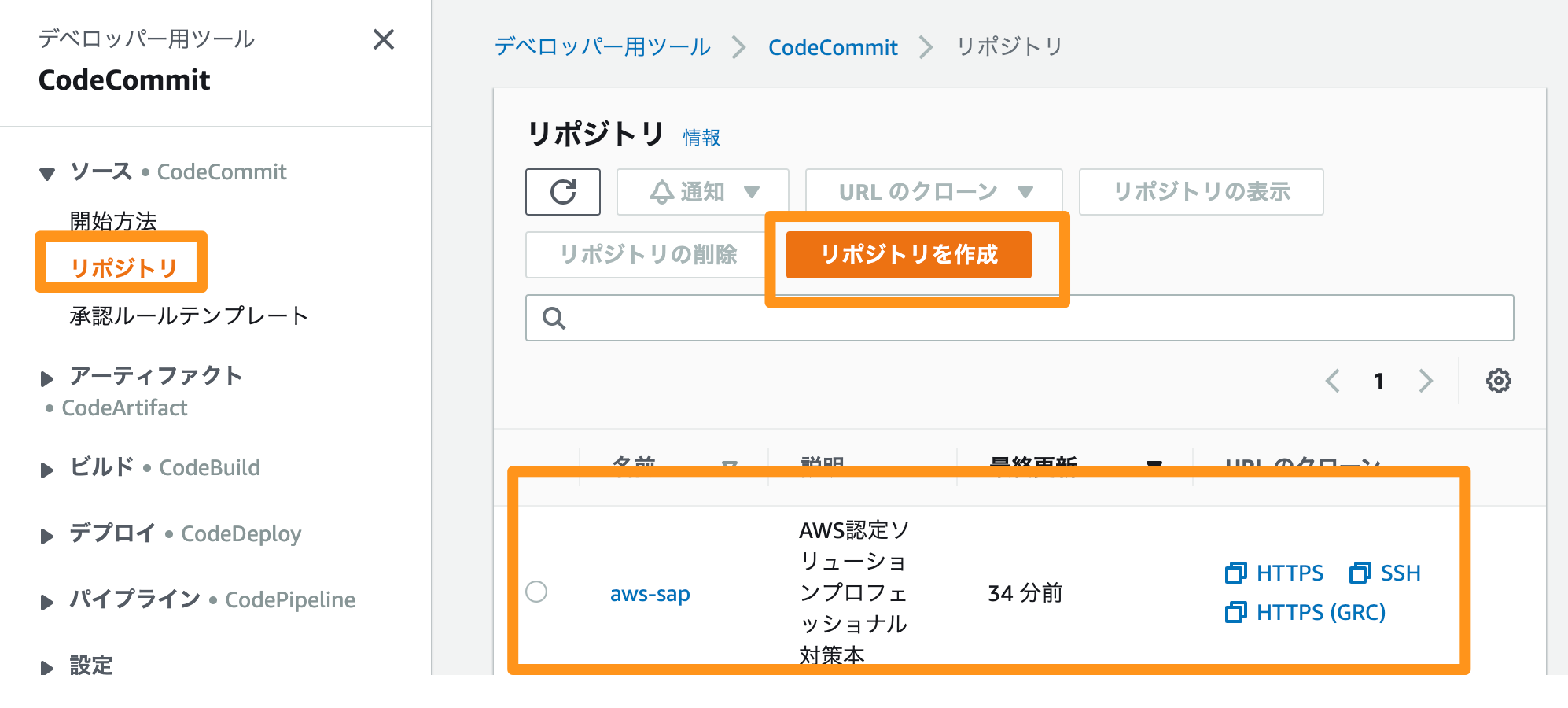Image resolution: width=1568 pixels, height=708 pixels.
Task: Open the URL のクローン dropdown arrow
Action: coord(1025,192)
